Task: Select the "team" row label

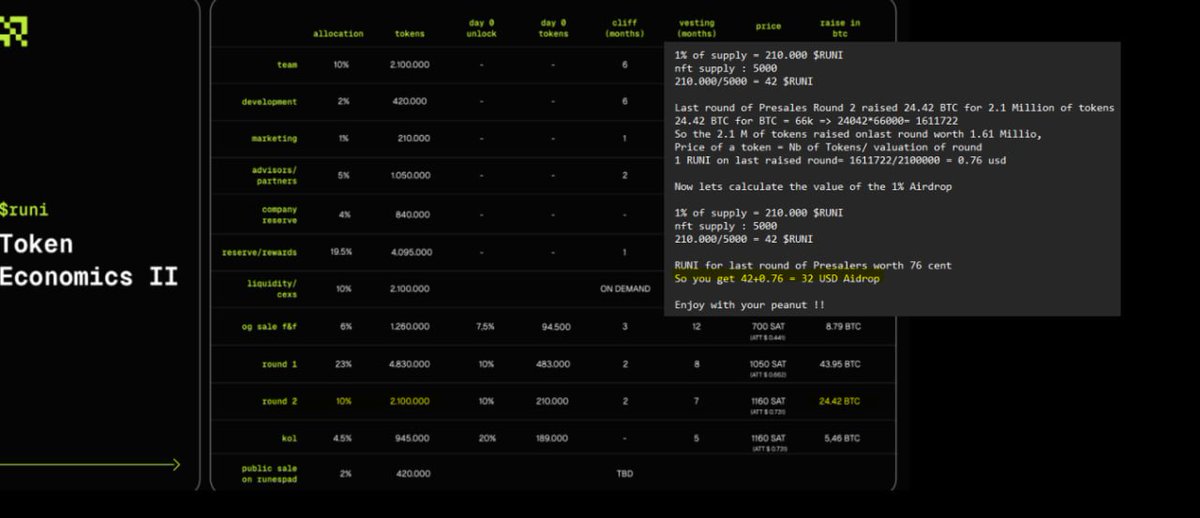Action: 287,65
